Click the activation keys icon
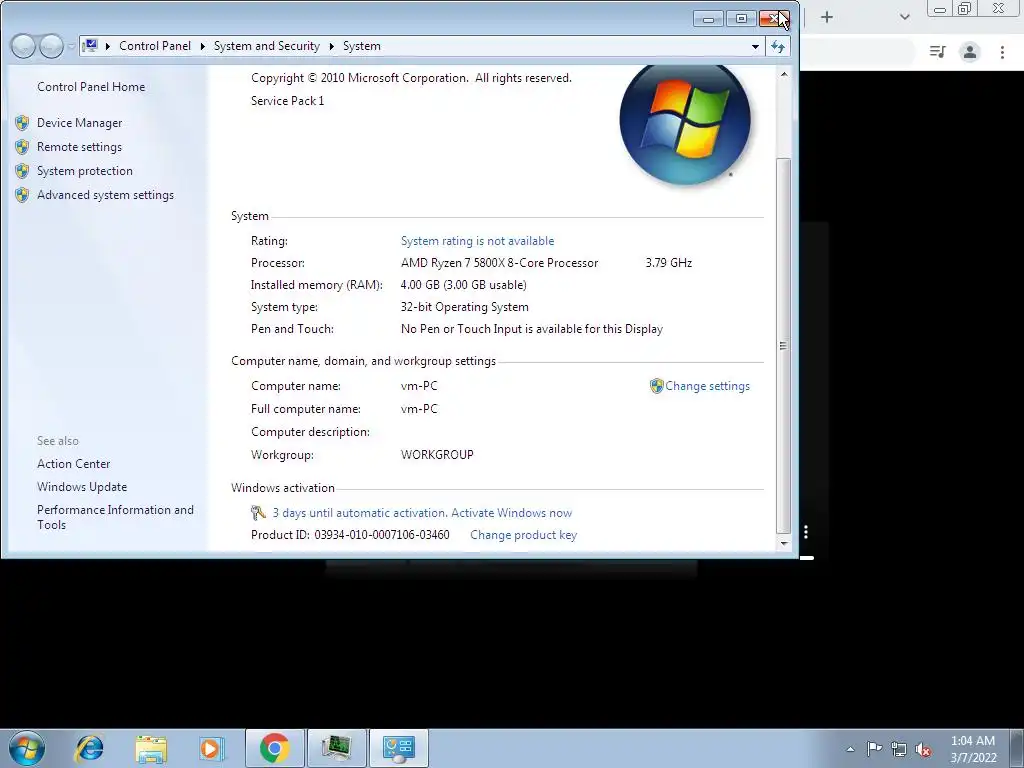This screenshot has width=1024, height=768. [x=258, y=513]
